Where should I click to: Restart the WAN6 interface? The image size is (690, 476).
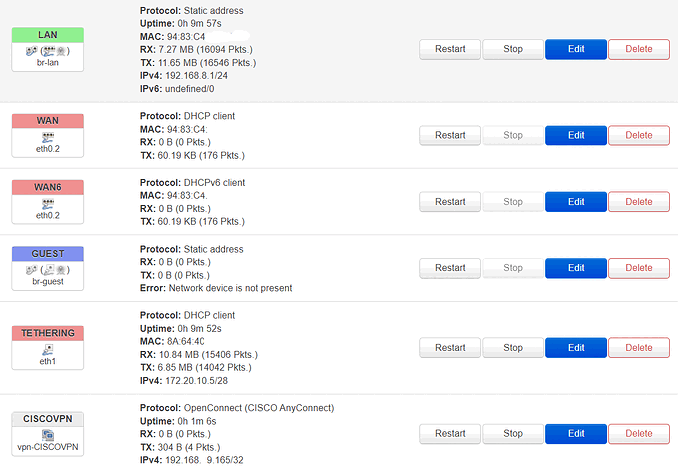450,201
